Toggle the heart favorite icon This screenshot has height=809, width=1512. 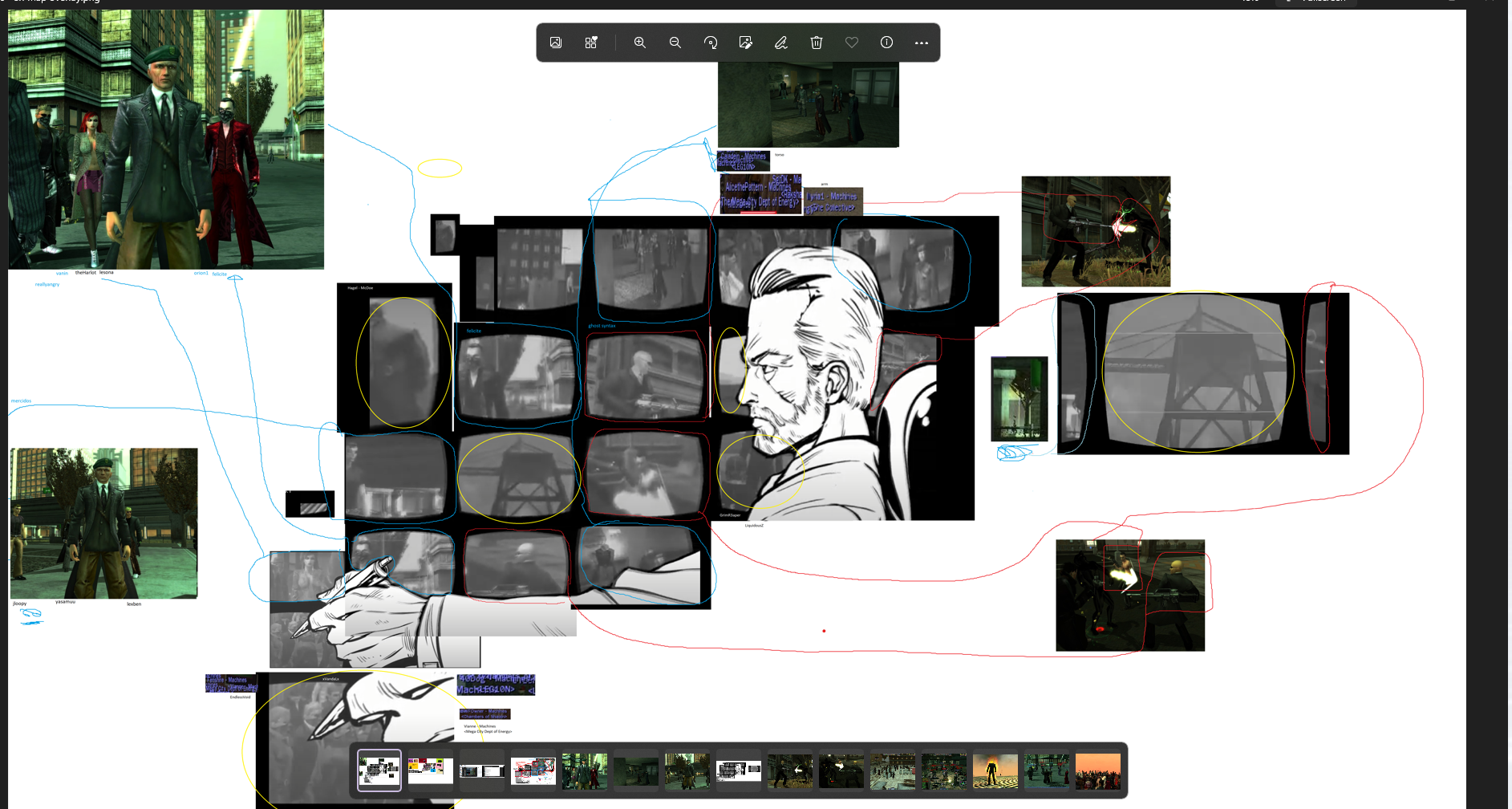coord(852,43)
